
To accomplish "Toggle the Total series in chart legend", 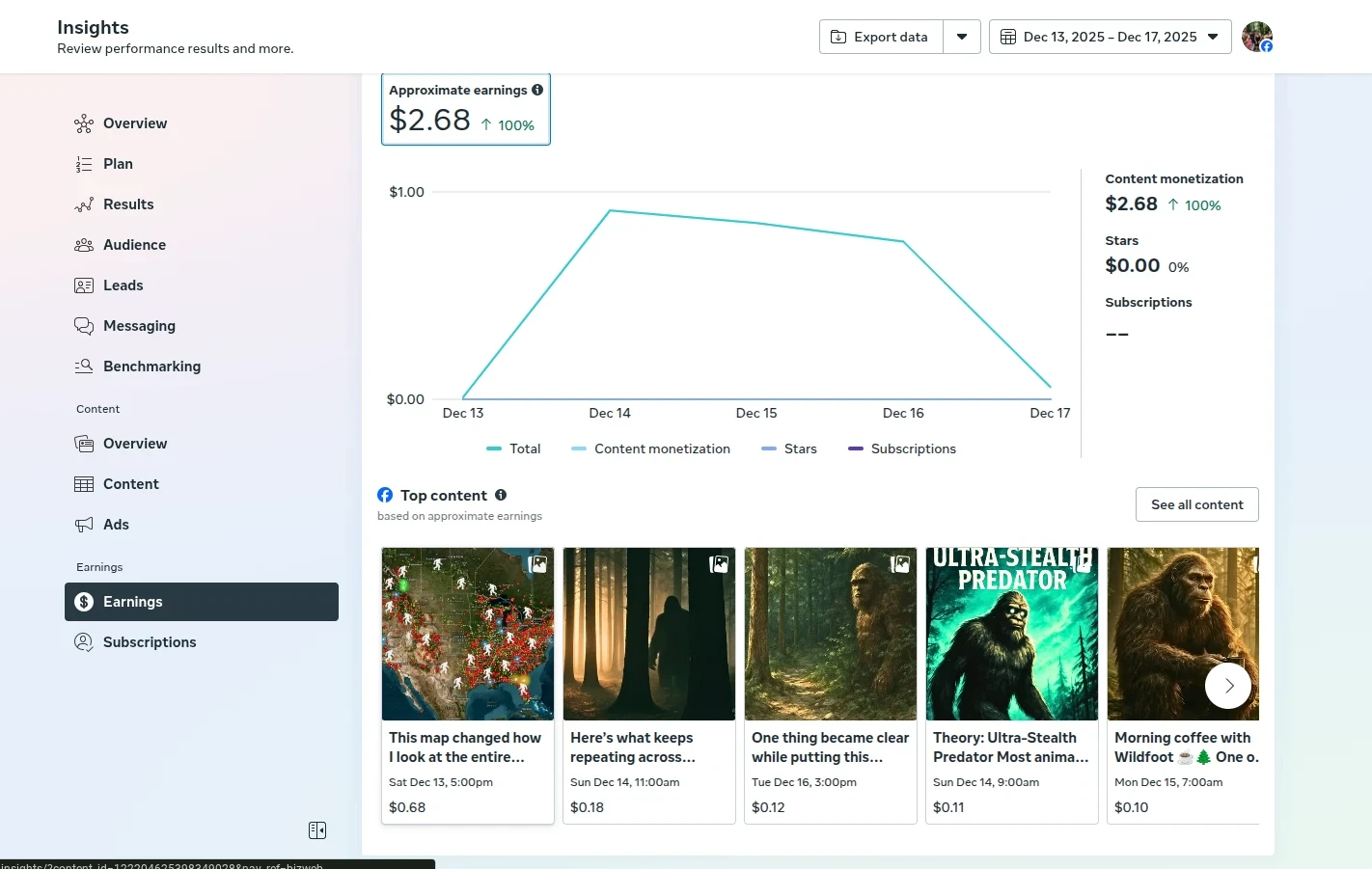I will pos(513,448).
